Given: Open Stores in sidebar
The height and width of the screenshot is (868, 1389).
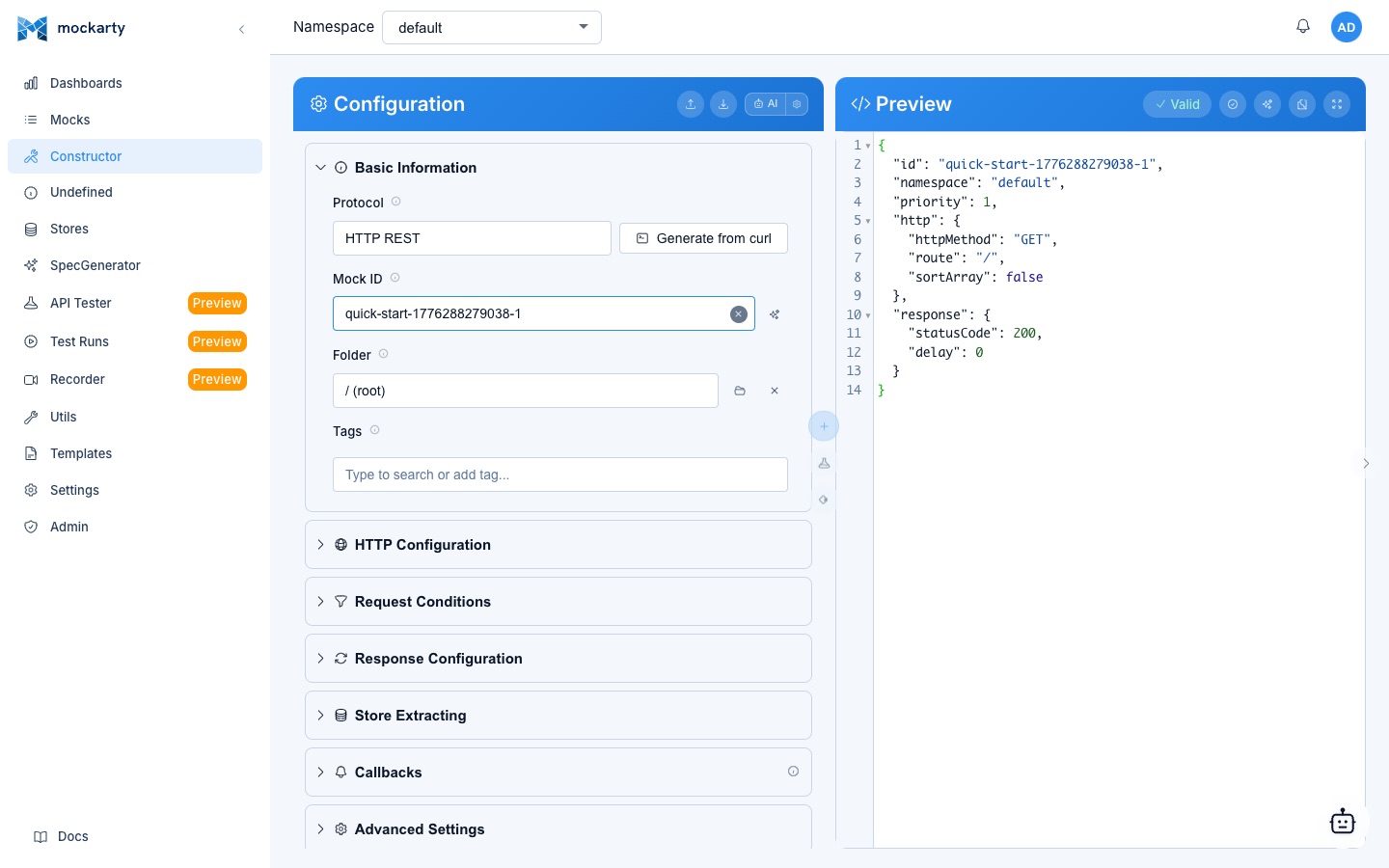Looking at the screenshot, I should (x=135, y=229).
